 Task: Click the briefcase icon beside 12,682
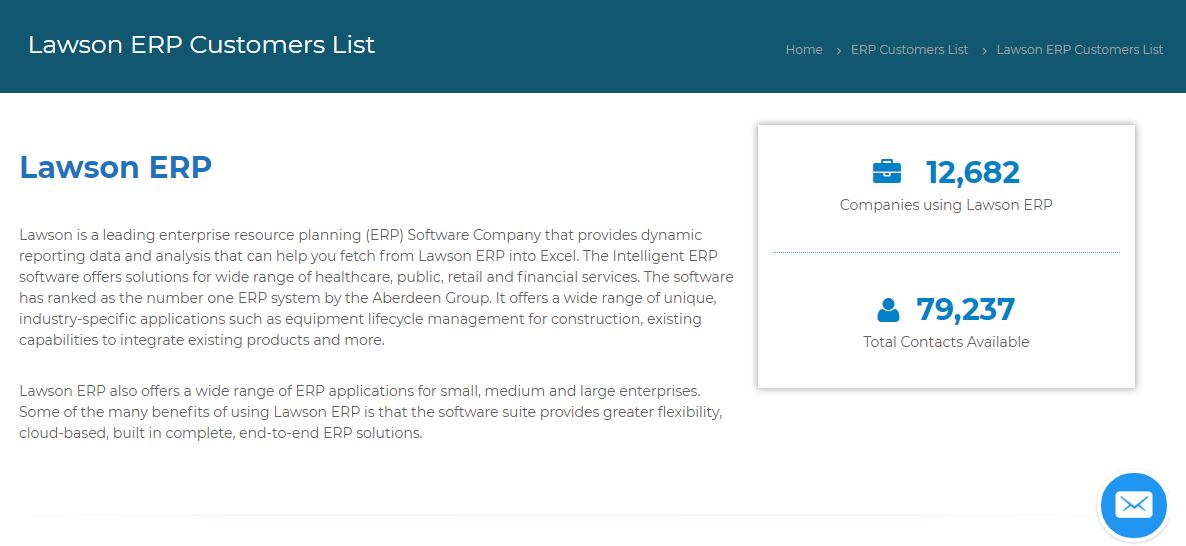(886, 172)
